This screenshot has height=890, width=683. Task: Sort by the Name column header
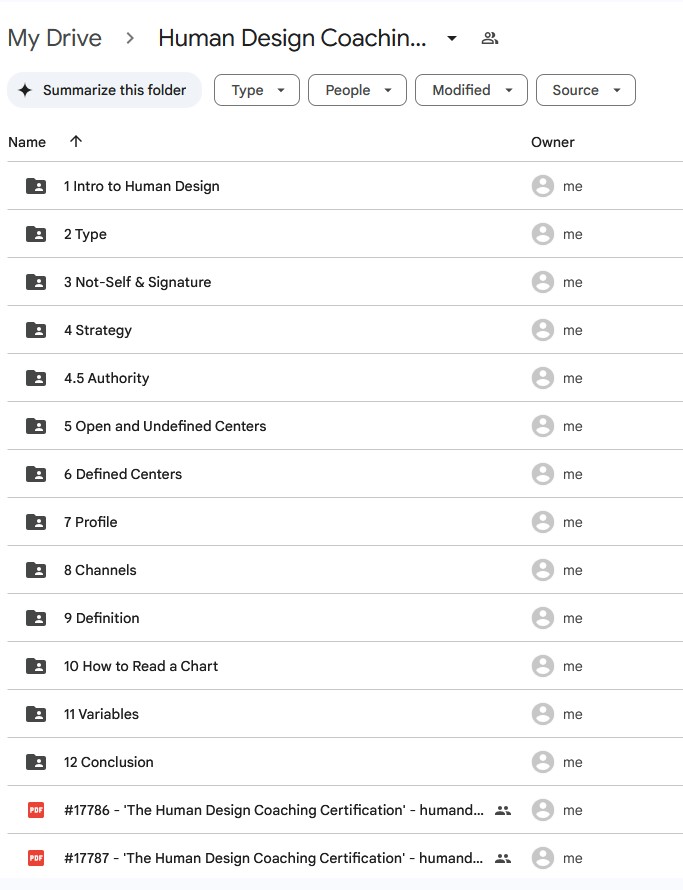(27, 142)
